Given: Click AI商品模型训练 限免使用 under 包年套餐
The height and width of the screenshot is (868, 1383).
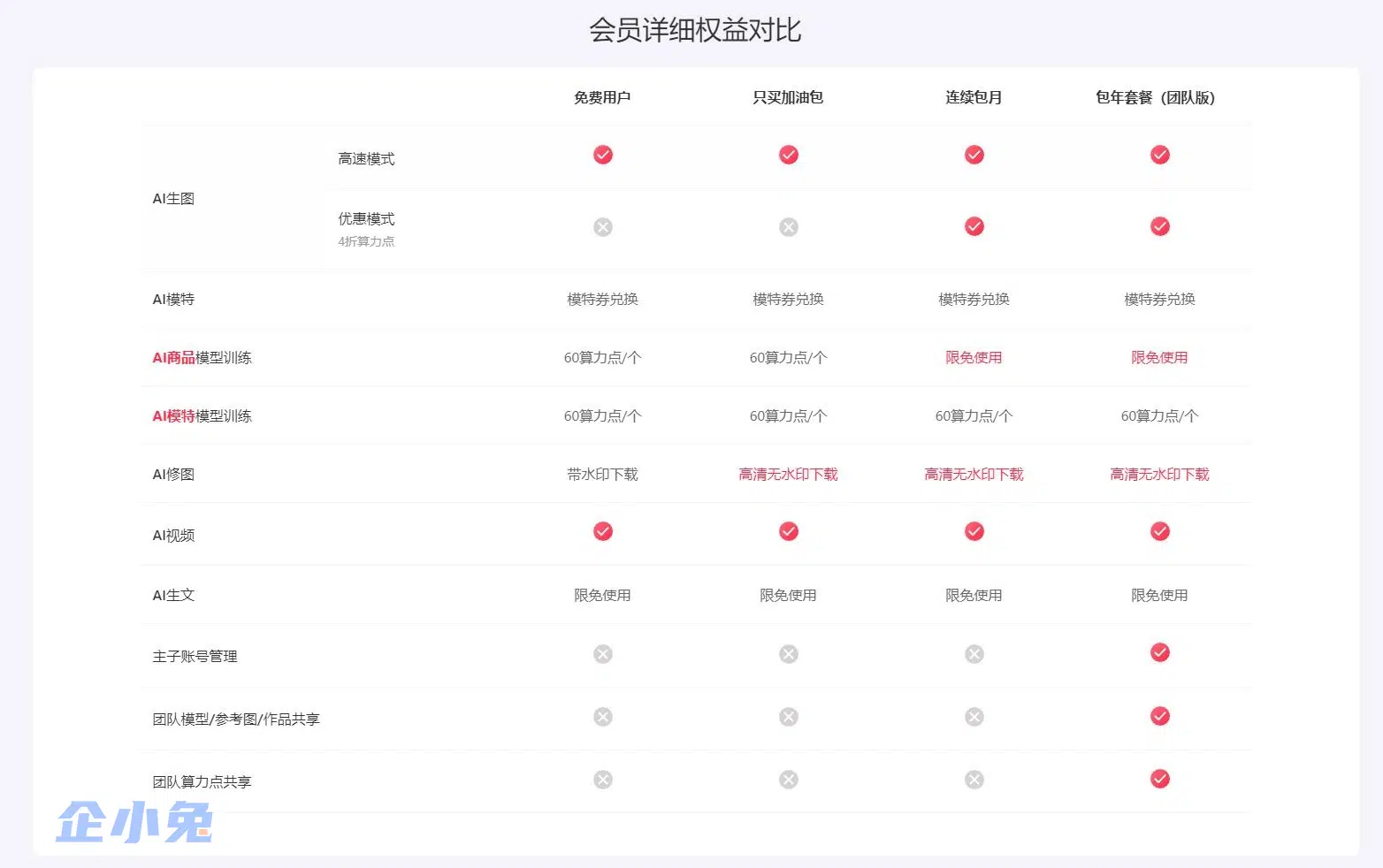Looking at the screenshot, I should tap(1159, 358).
